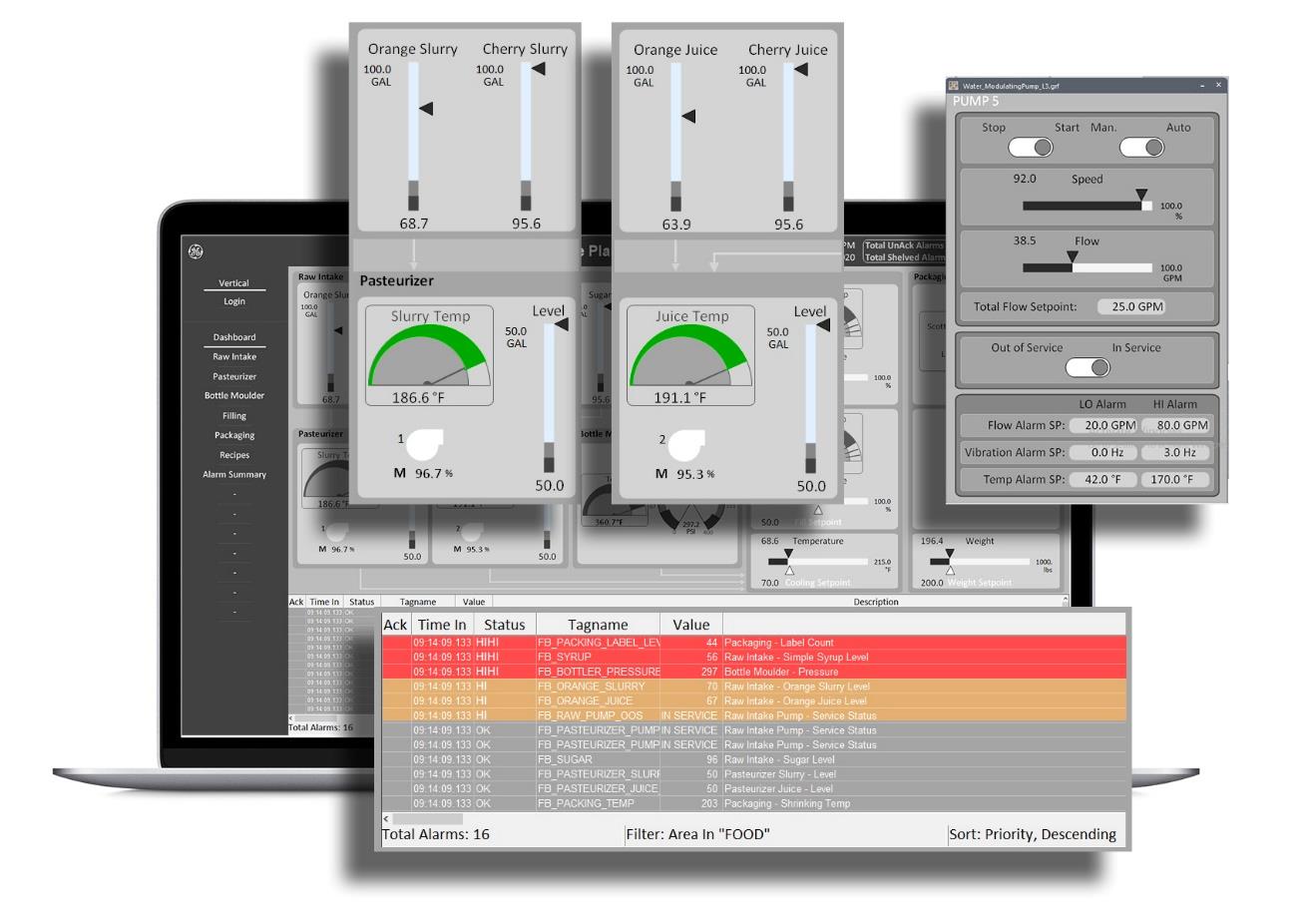Click the Cherry Juice level marker arrow

coord(800,70)
